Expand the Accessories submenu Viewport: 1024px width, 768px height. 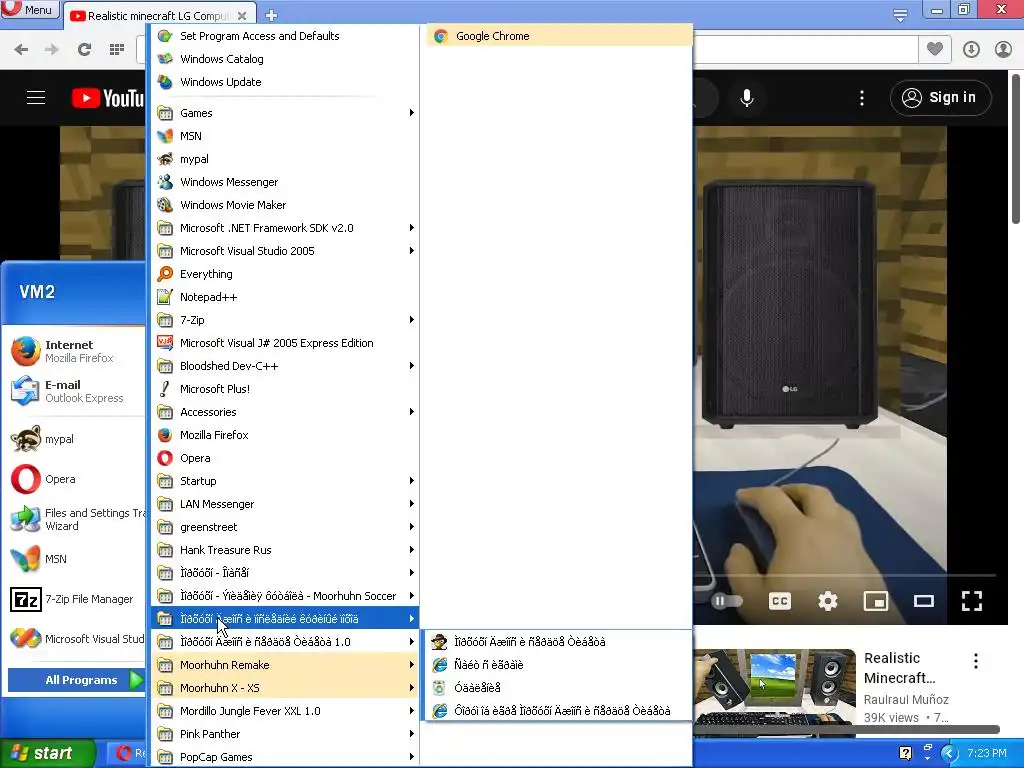285,412
